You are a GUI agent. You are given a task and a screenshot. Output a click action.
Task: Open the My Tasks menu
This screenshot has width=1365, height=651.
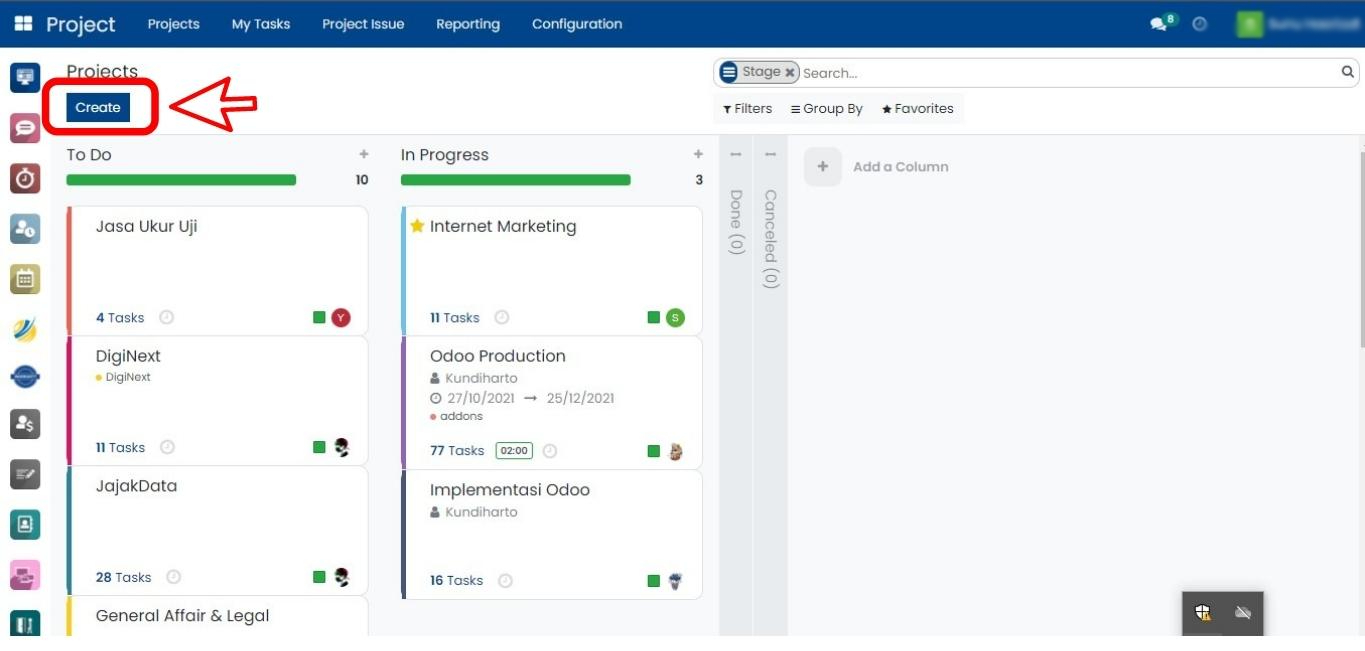[x=261, y=24]
